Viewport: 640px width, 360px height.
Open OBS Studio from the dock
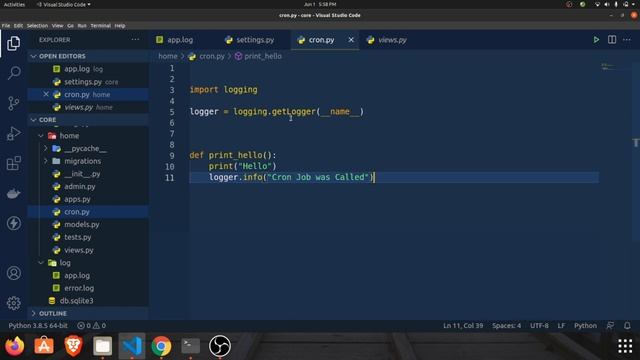(220, 346)
